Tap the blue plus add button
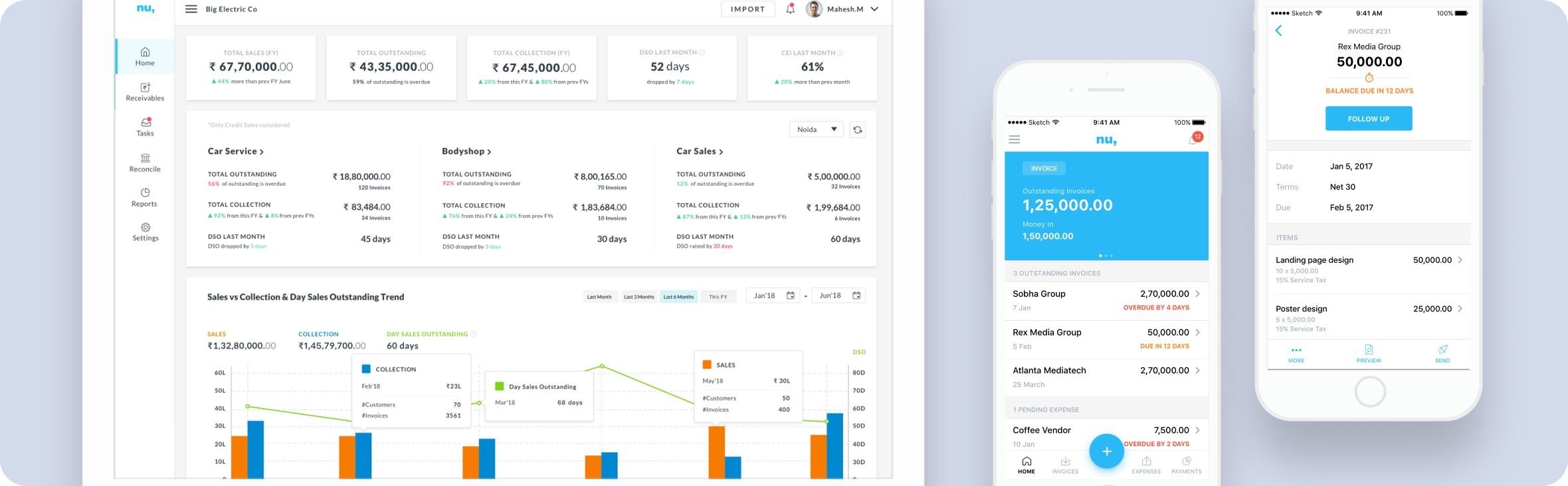 pos(1106,451)
